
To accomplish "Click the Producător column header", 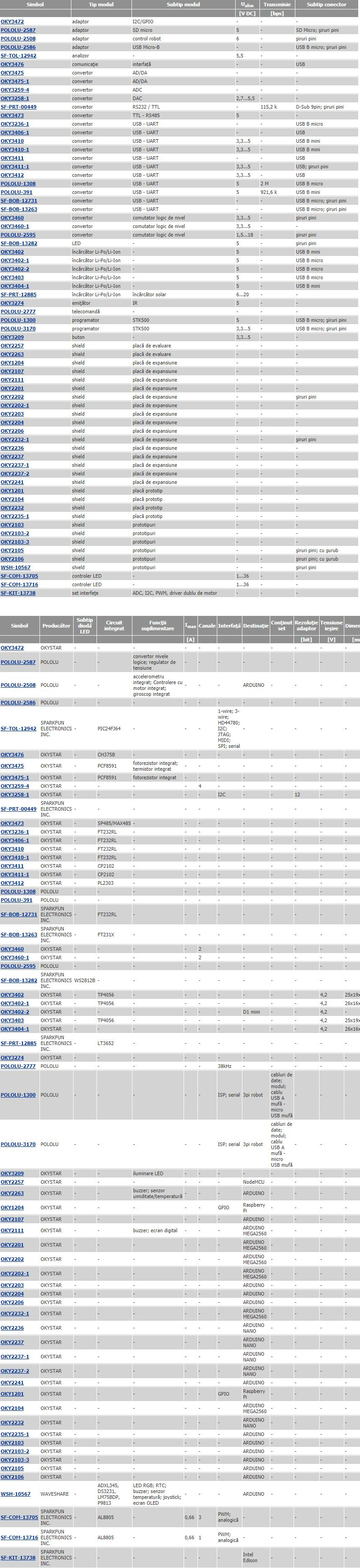I will coord(57,626).
